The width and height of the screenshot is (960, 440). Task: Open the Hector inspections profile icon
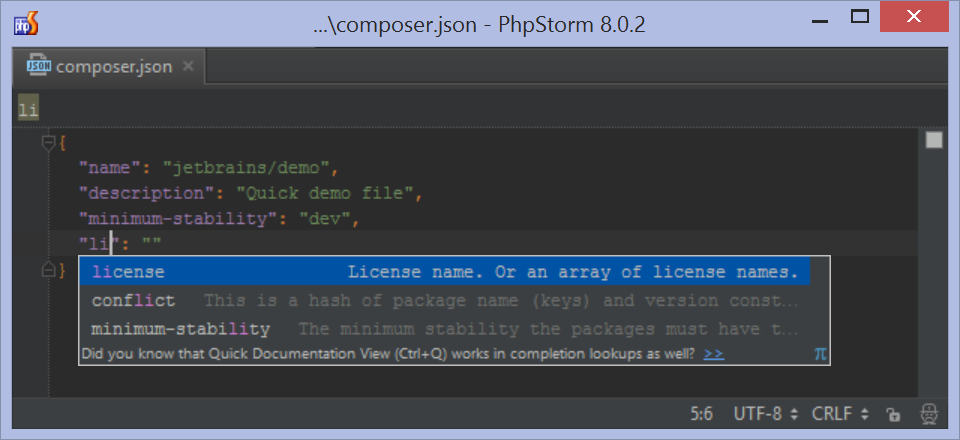930,414
